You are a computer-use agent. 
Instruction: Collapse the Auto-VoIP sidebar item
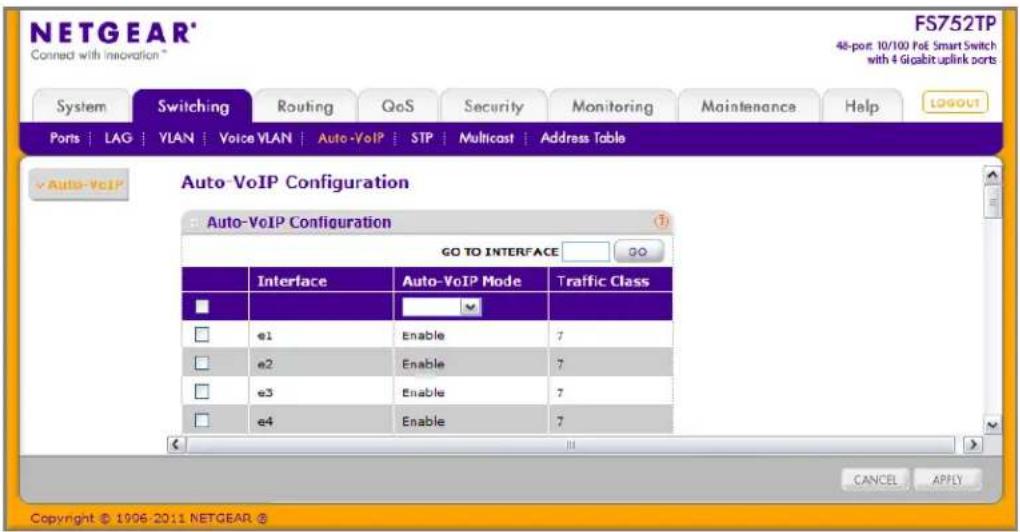click(79, 185)
